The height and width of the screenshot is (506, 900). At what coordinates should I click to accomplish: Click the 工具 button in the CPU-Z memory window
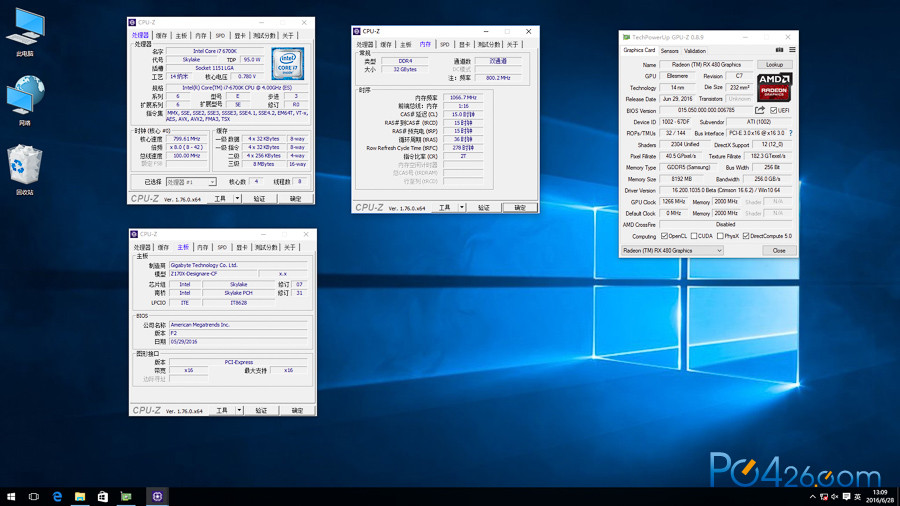[445, 208]
